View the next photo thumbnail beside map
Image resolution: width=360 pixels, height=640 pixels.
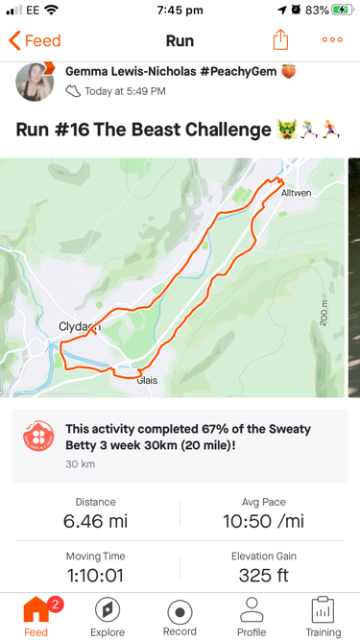[354, 278]
